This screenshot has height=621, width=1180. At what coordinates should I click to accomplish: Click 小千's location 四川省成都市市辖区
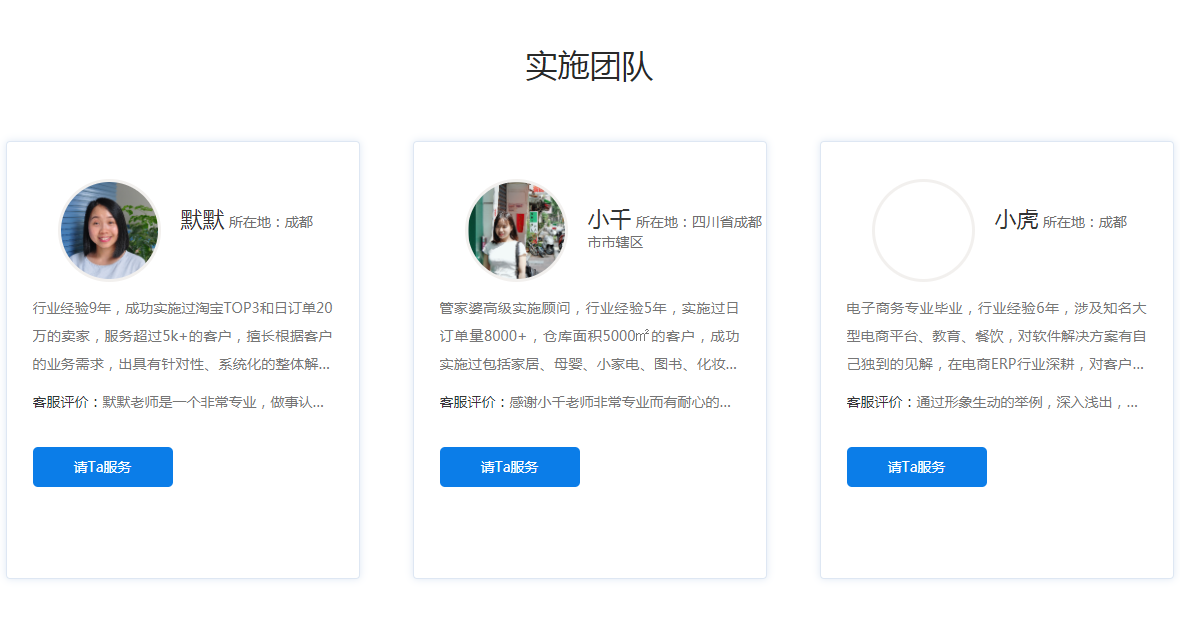pyautogui.click(x=675, y=232)
